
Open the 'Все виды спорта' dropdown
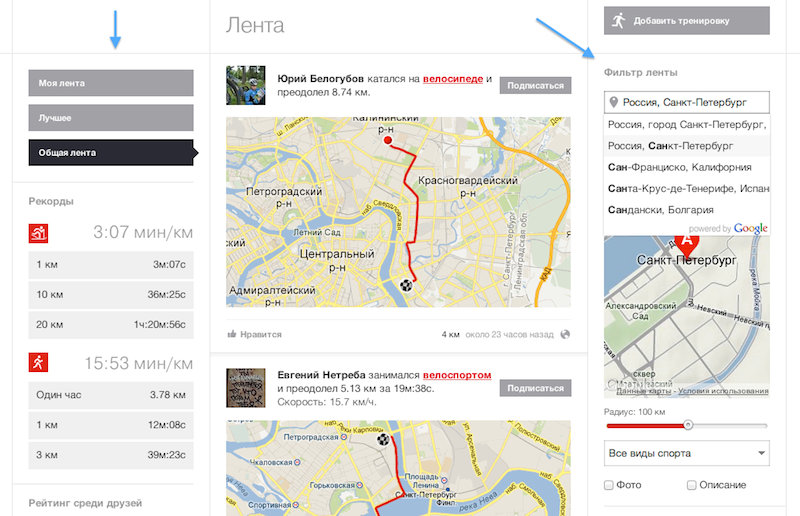[687, 454]
